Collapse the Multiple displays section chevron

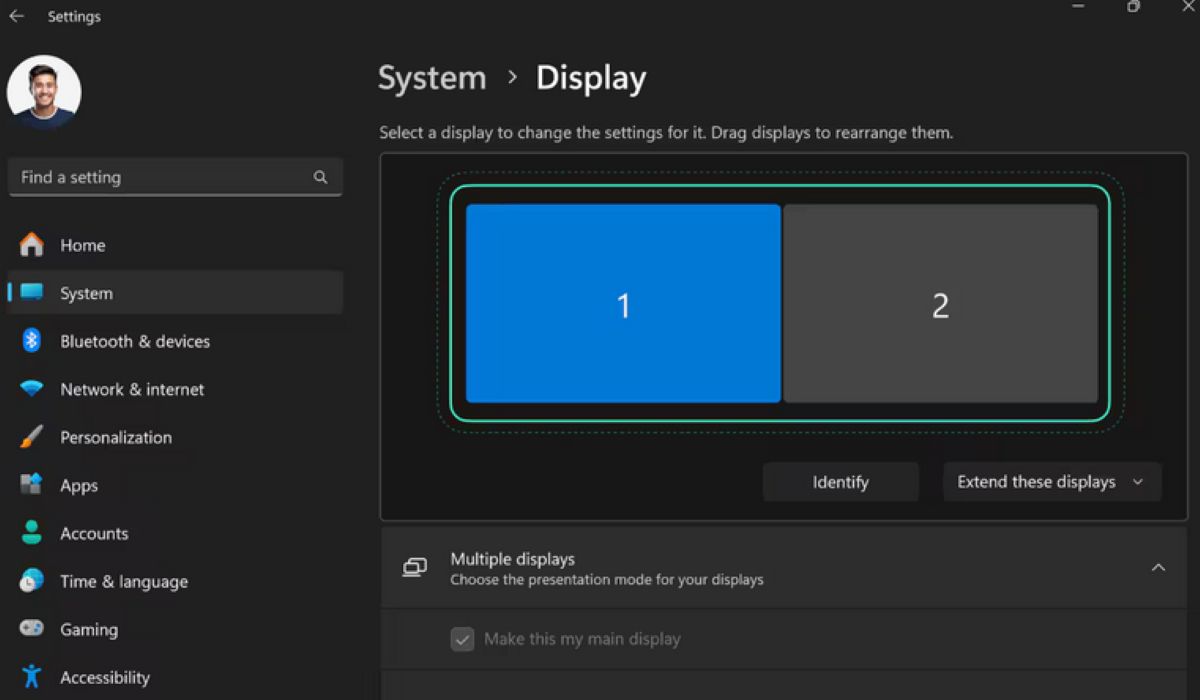click(x=1158, y=568)
